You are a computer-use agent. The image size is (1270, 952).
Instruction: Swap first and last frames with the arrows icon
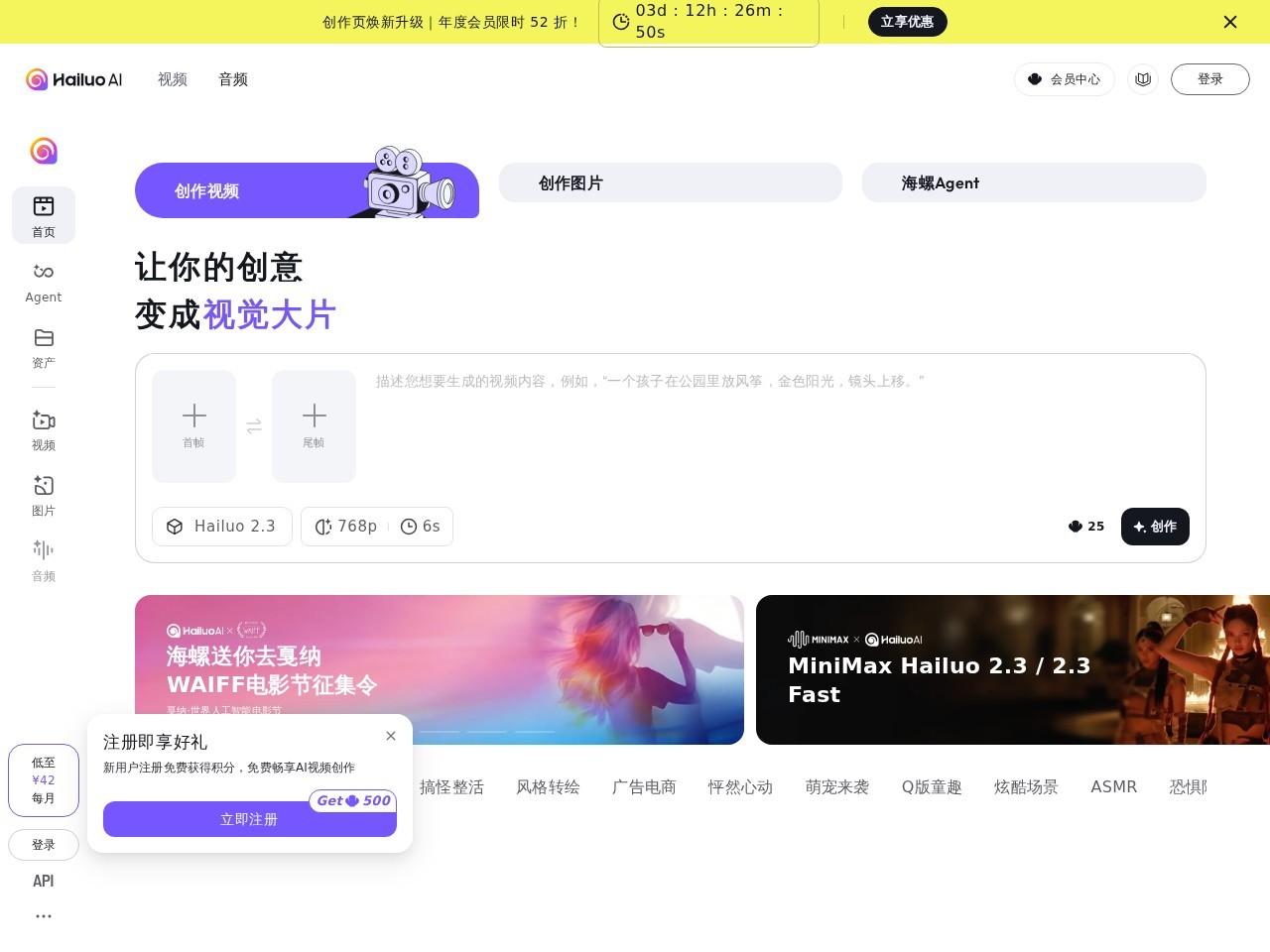[254, 425]
